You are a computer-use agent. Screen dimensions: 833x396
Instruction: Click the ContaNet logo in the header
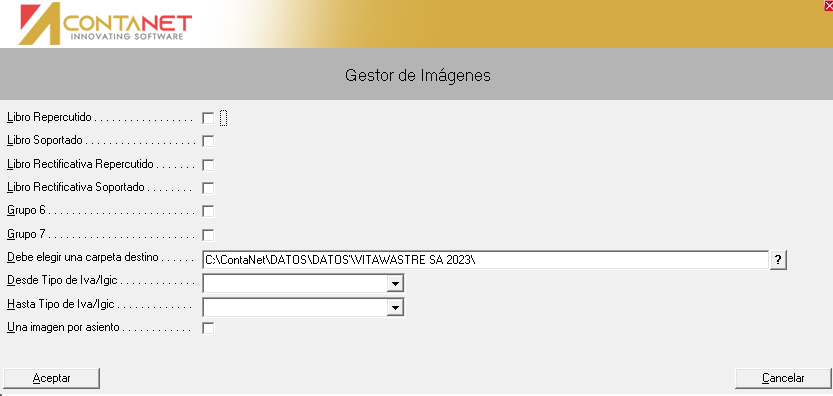[x=105, y=24]
